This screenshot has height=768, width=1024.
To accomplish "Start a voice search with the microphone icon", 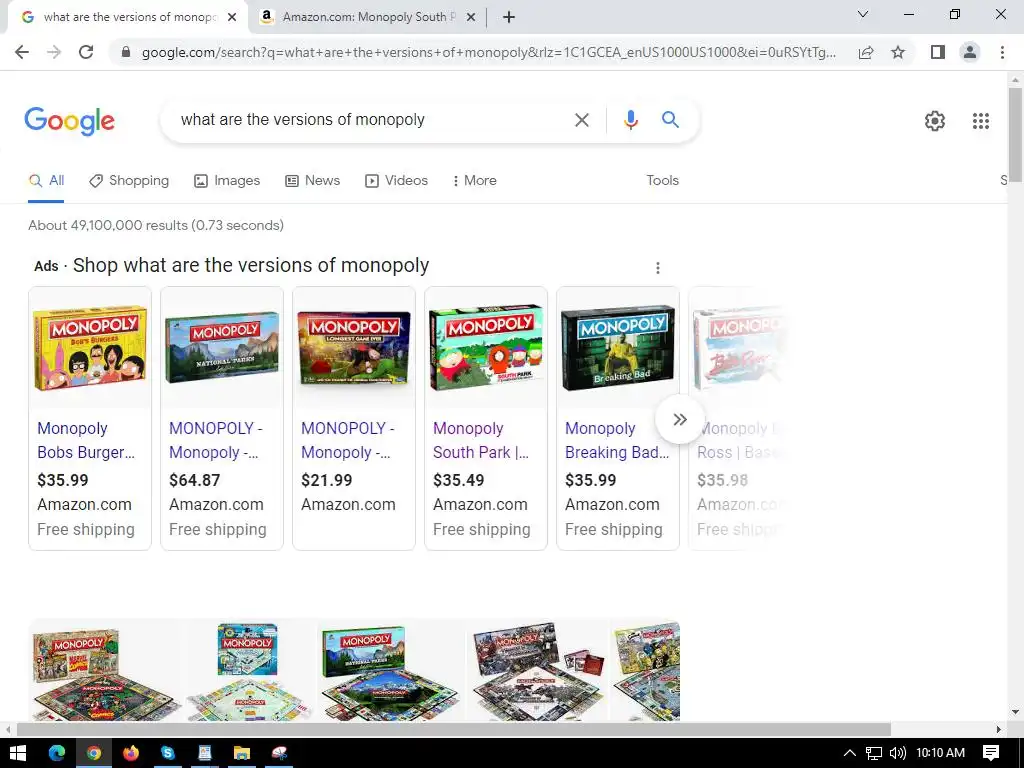I will pyautogui.click(x=630, y=120).
